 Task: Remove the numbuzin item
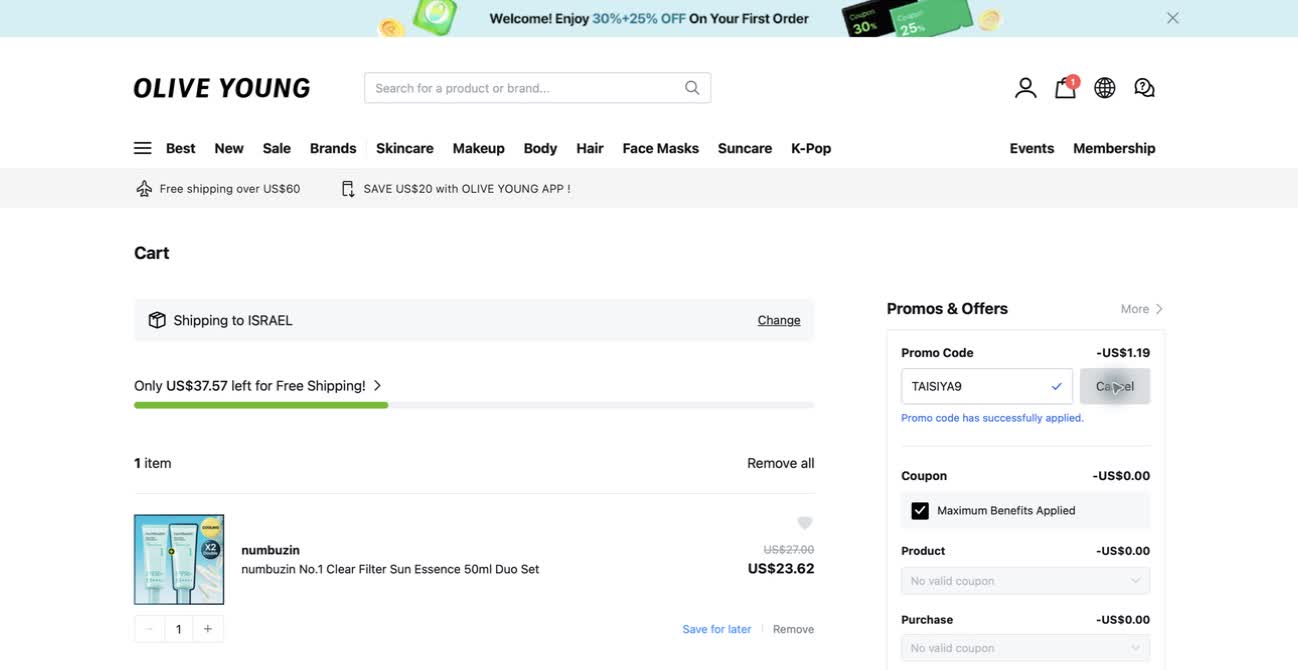pos(794,629)
